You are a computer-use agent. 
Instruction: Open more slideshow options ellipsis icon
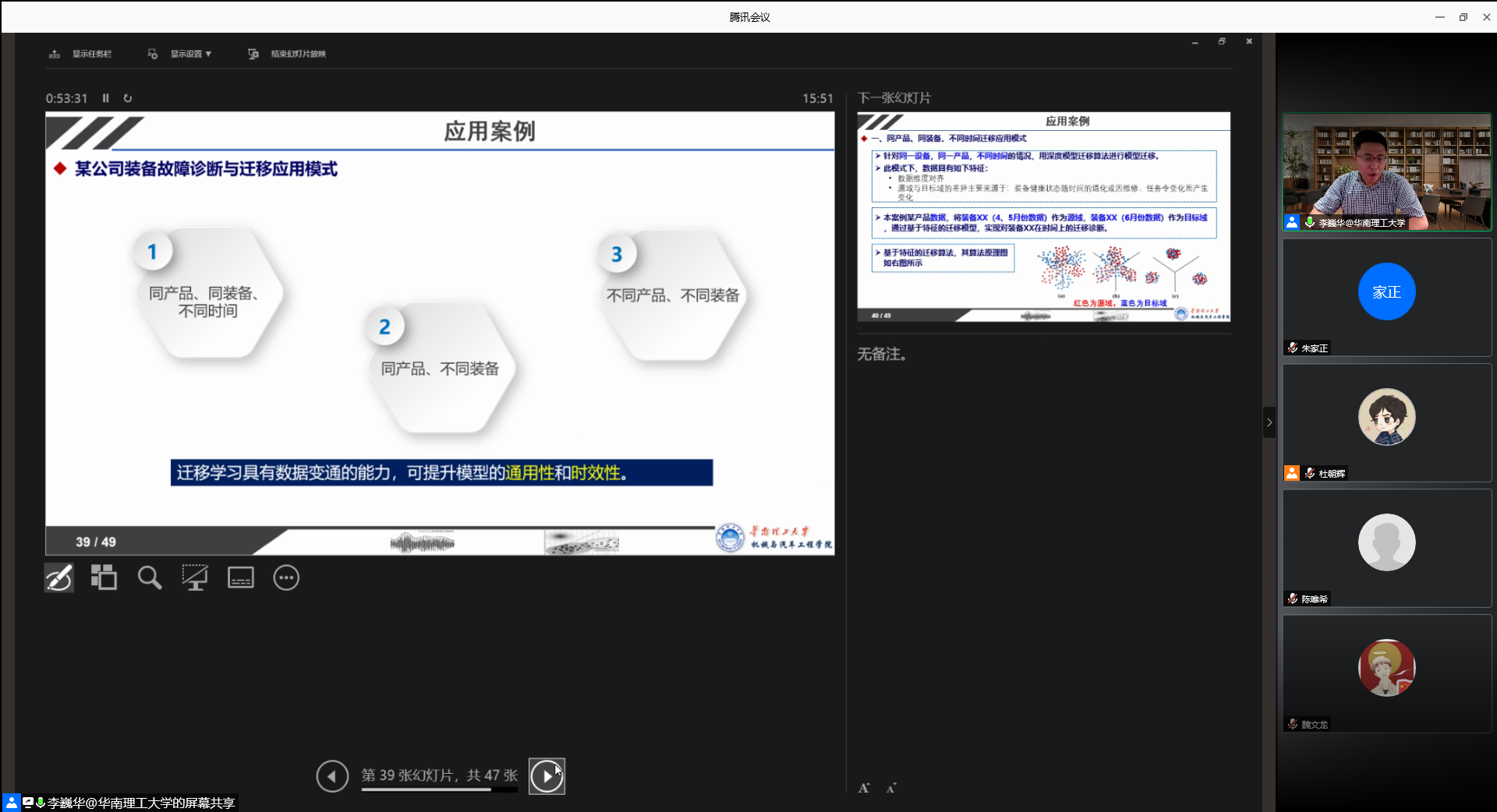286,578
